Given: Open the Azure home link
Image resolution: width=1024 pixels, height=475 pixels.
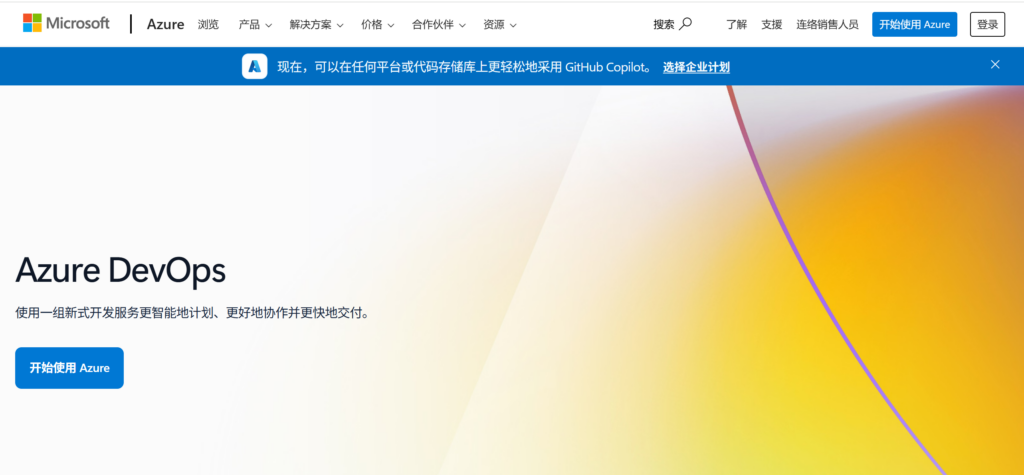Looking at the screenshot, I should [x=165, y=25].
